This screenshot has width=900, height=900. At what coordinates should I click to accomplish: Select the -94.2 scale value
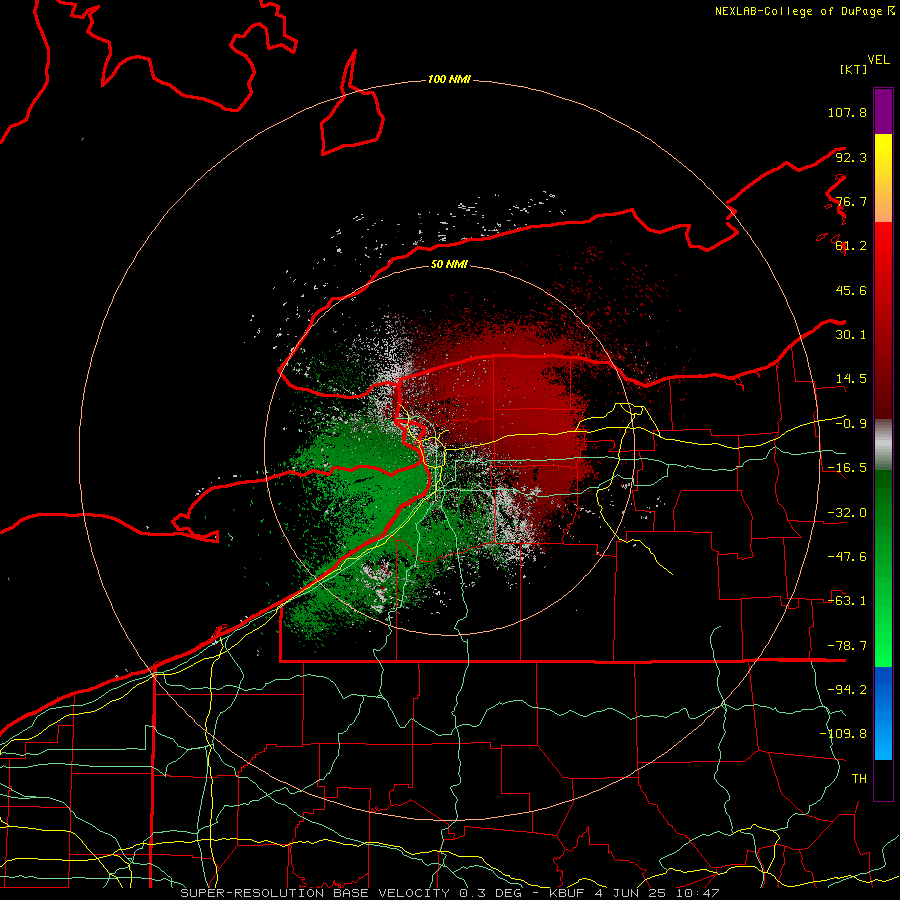tap(847, 690)
